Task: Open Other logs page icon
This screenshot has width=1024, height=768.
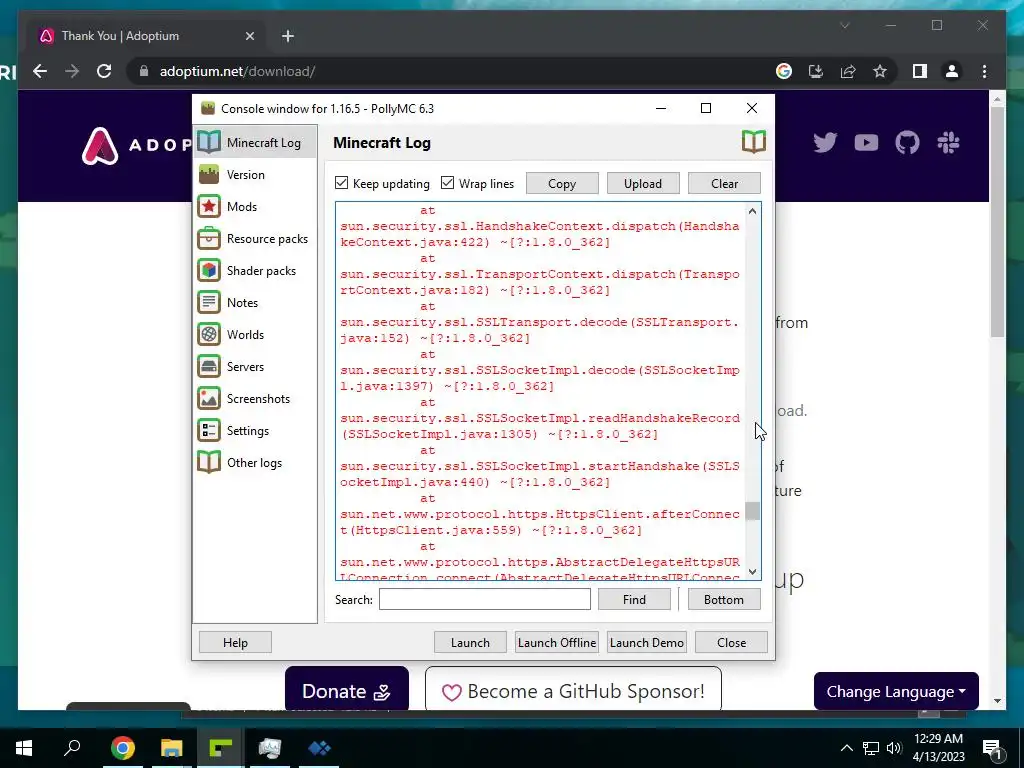Action: (x=209, y=462)
